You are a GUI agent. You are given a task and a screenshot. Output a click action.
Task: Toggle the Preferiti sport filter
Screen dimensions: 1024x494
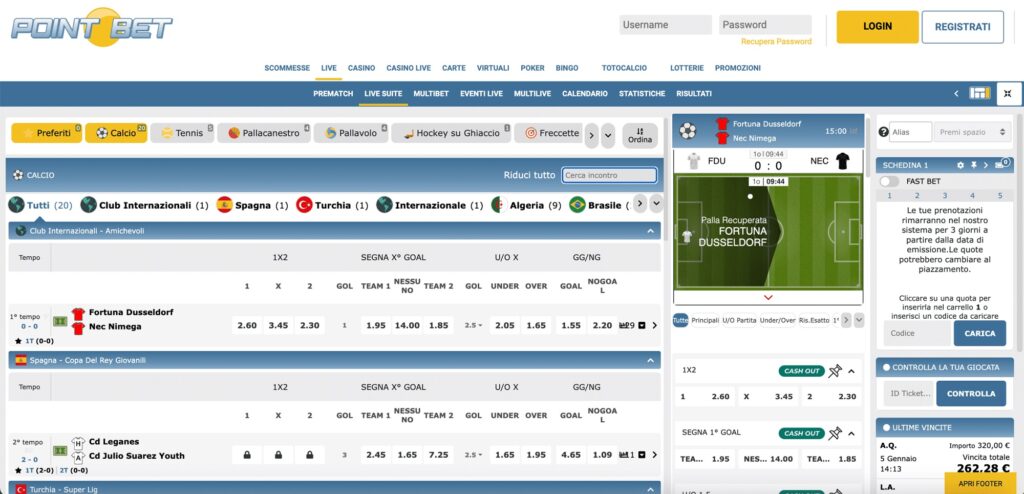46,133
